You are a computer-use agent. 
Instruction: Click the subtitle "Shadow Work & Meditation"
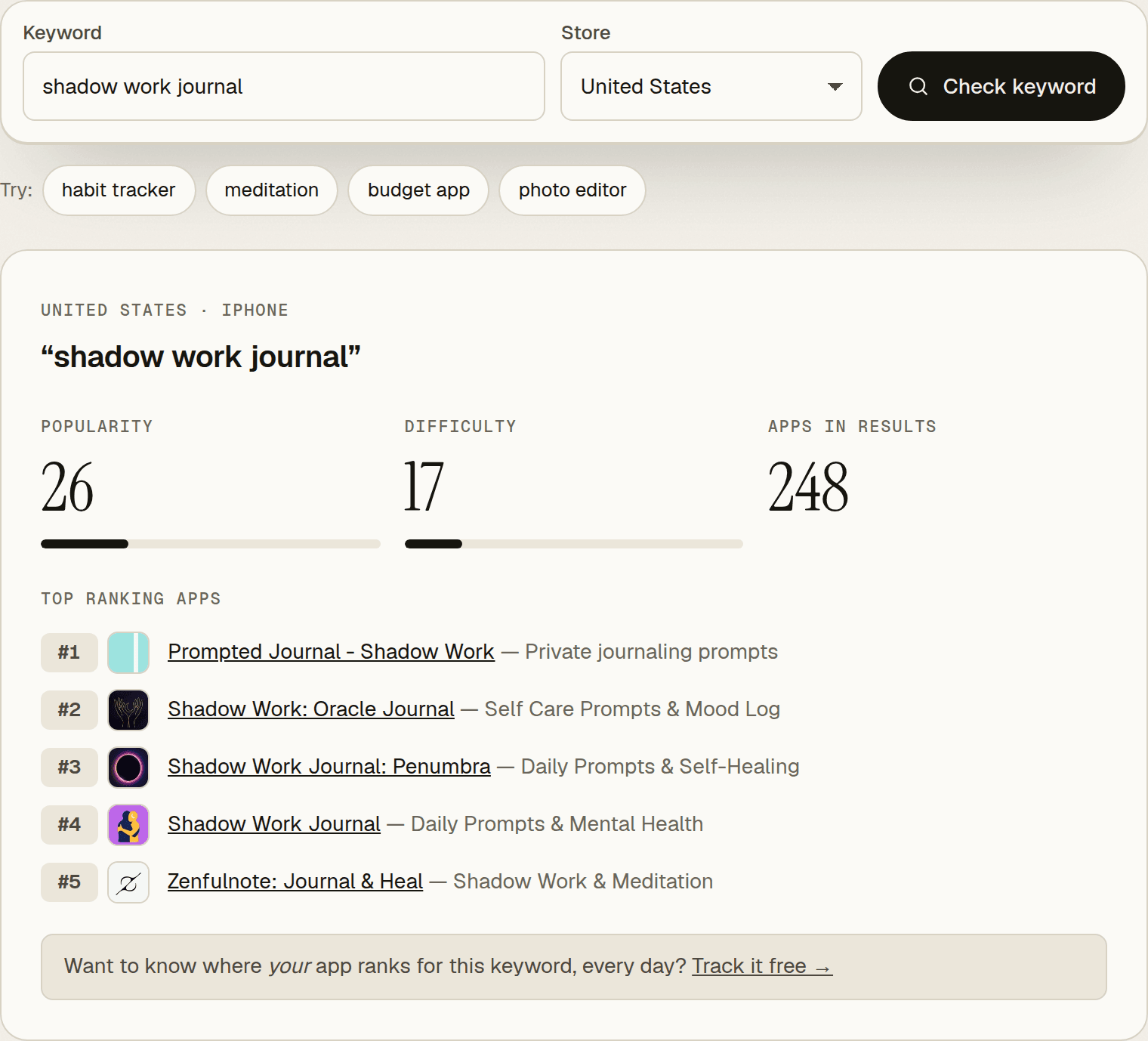tap(583, 881)
